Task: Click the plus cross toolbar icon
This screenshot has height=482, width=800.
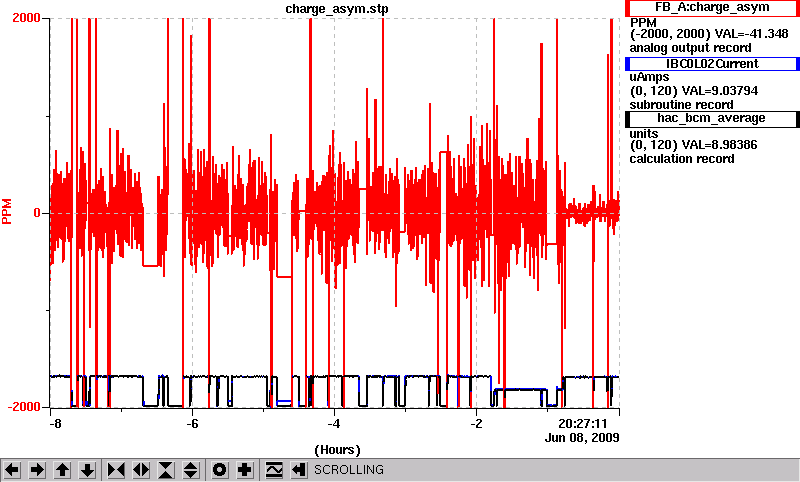Action: [x=245, y=470]
